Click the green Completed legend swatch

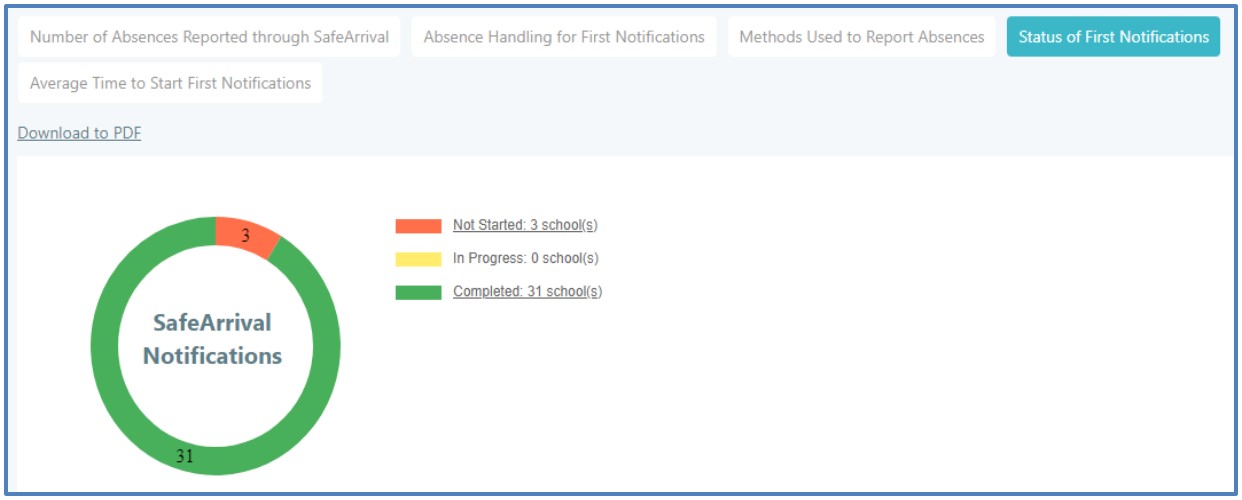[x=418, y=292]
